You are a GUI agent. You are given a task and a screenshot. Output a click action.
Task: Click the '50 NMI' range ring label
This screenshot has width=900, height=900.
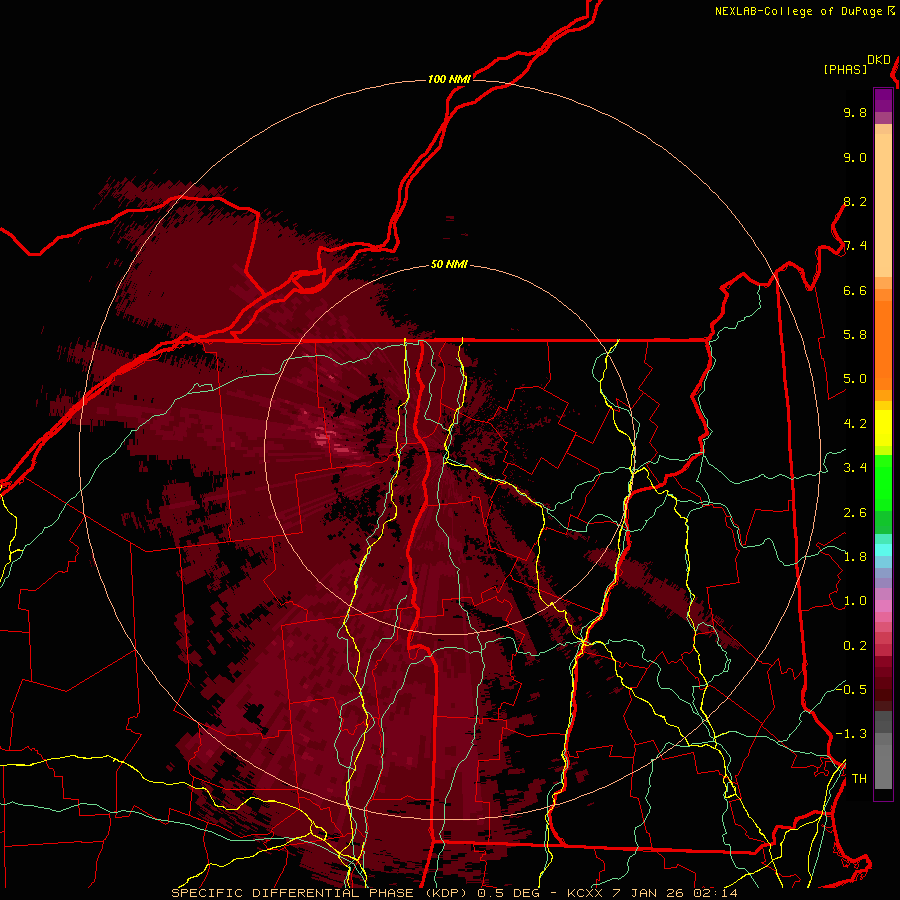point(449,265)
